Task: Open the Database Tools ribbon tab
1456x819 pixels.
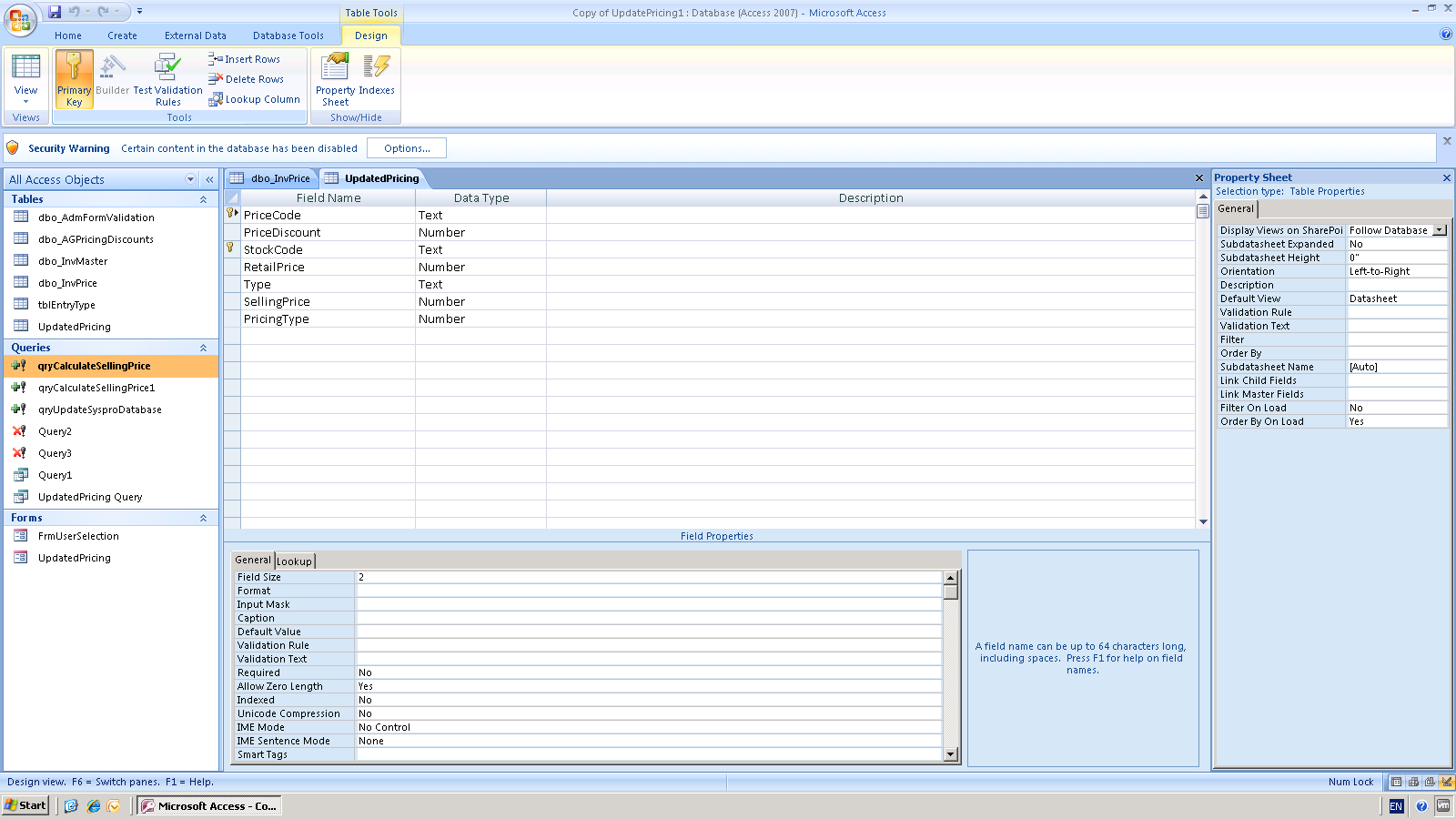Action: (288, 35)
